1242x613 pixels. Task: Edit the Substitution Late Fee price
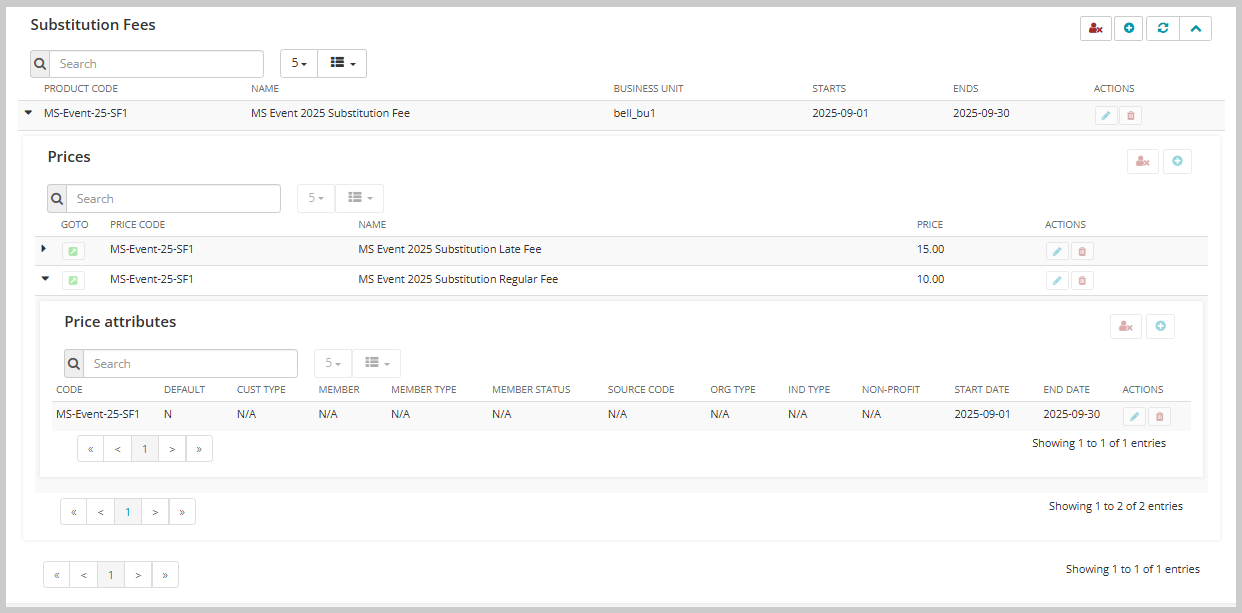pos(1057,251)
